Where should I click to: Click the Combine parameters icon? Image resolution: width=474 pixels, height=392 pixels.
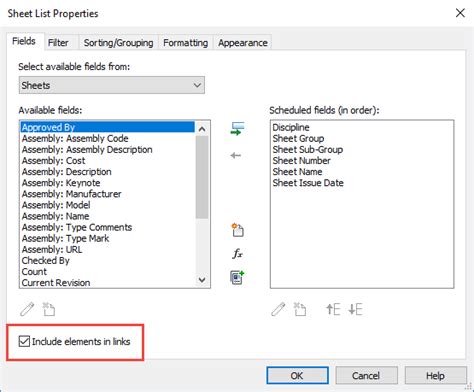[237, 277]
